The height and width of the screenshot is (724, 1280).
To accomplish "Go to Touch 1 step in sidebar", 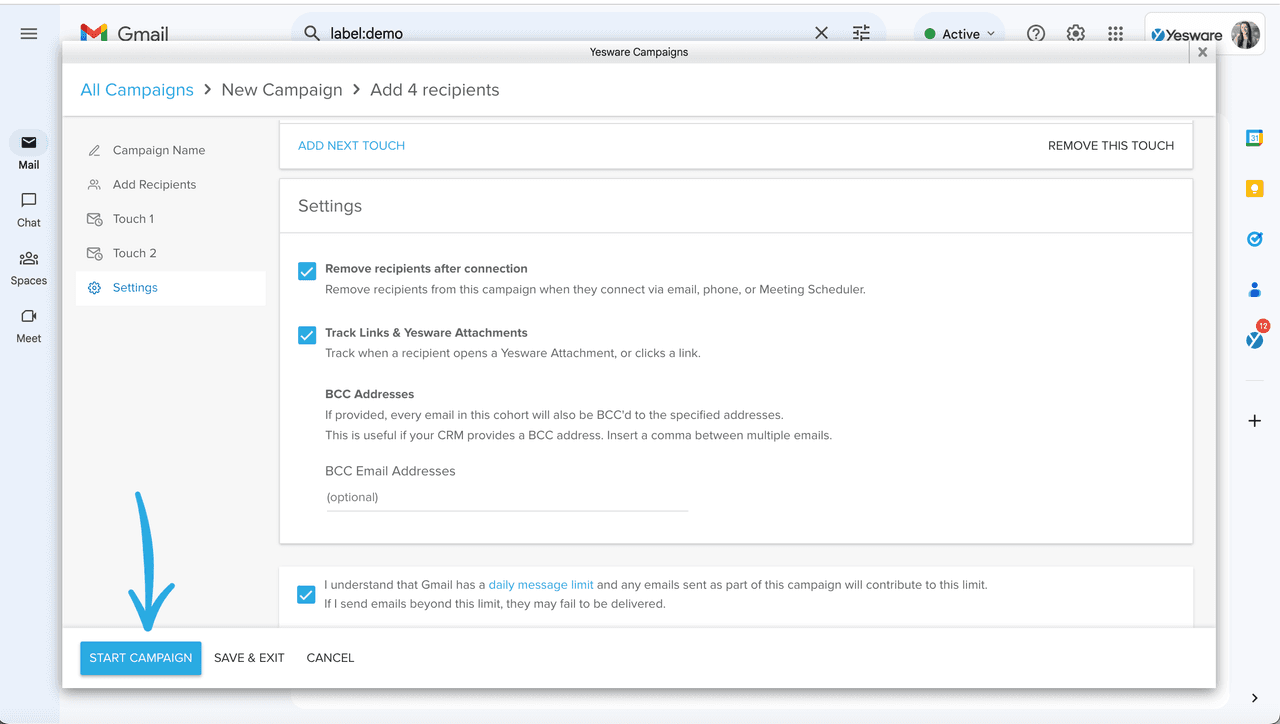I will 133,219.
